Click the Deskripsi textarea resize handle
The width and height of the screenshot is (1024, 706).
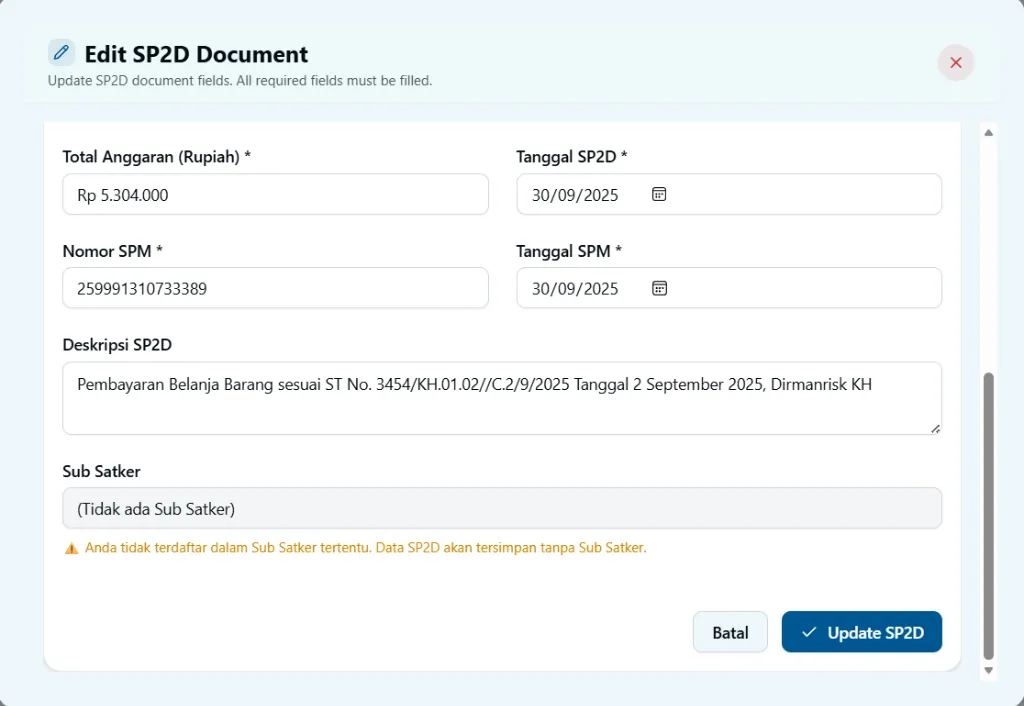935,428
